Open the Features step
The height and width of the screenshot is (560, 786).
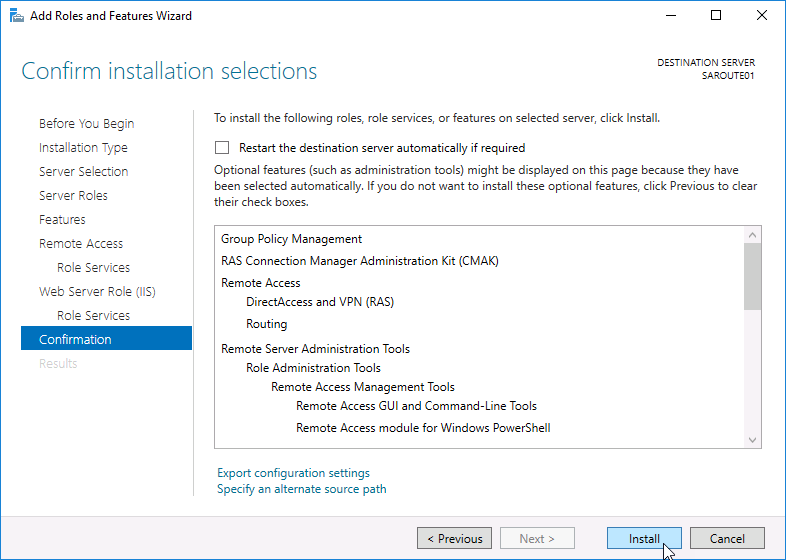coord(62,220)
